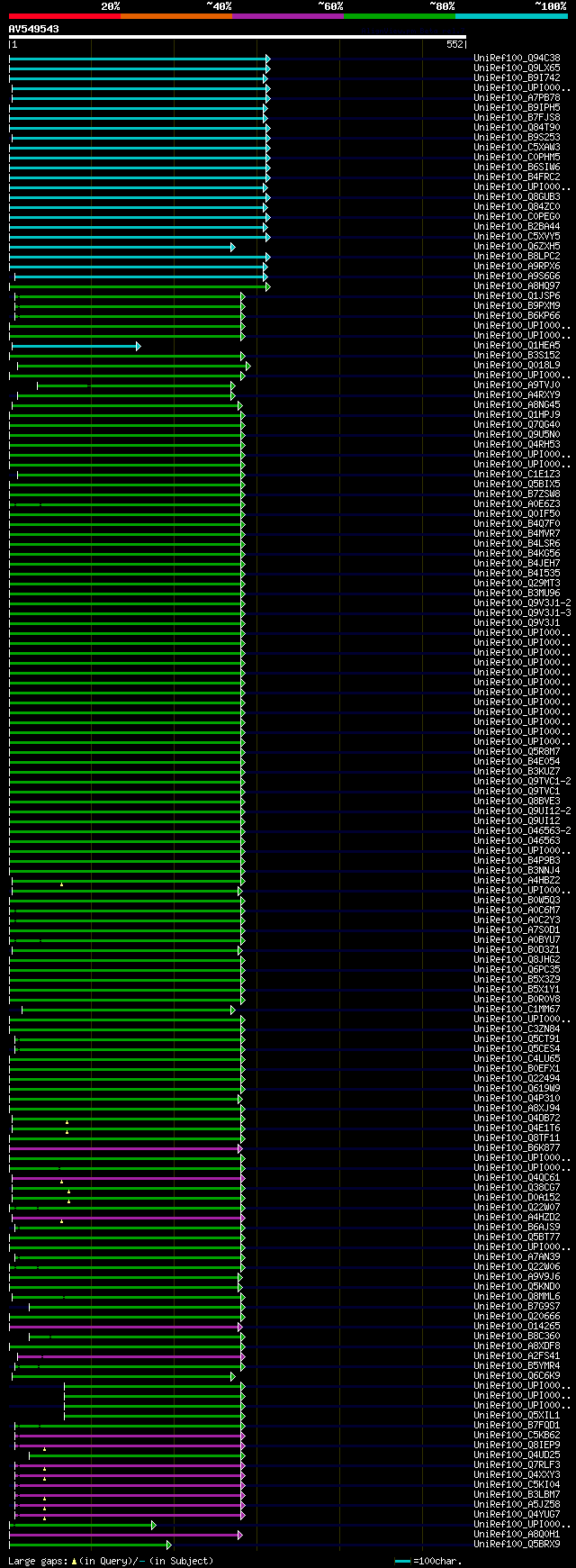576x1568 pixels.
Task: Select the UniRef100_Q8TF11 label
Action: tap(517, 1138)
